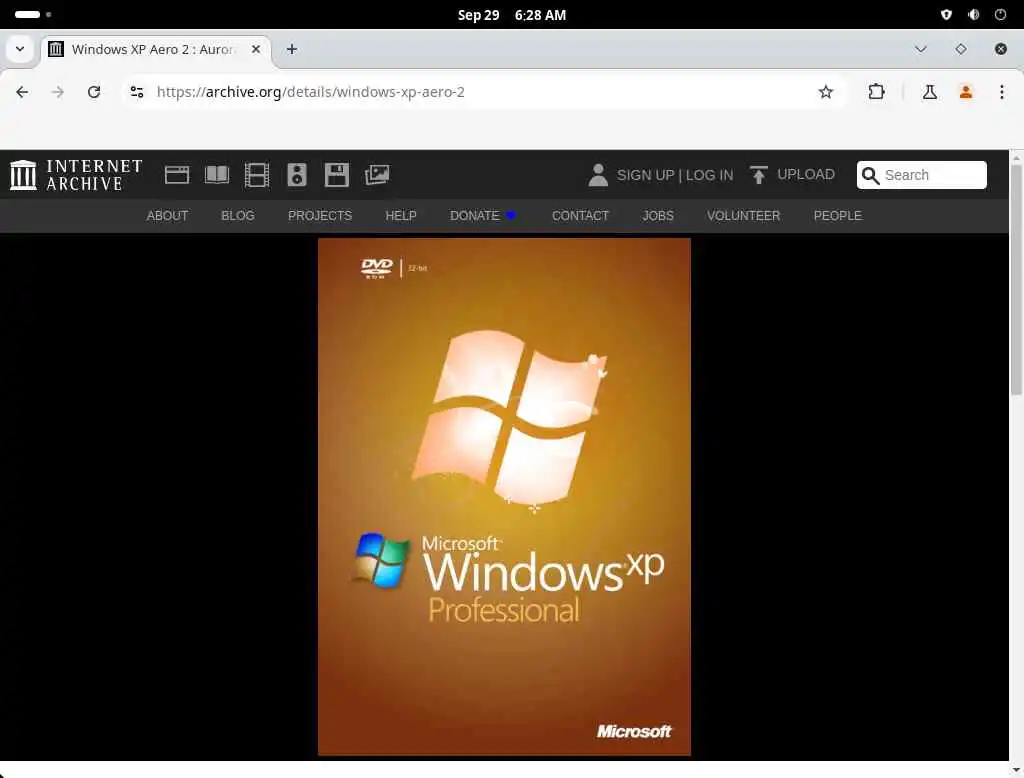
Task: Open the ABOUT menu item
Action: point(167,216)
